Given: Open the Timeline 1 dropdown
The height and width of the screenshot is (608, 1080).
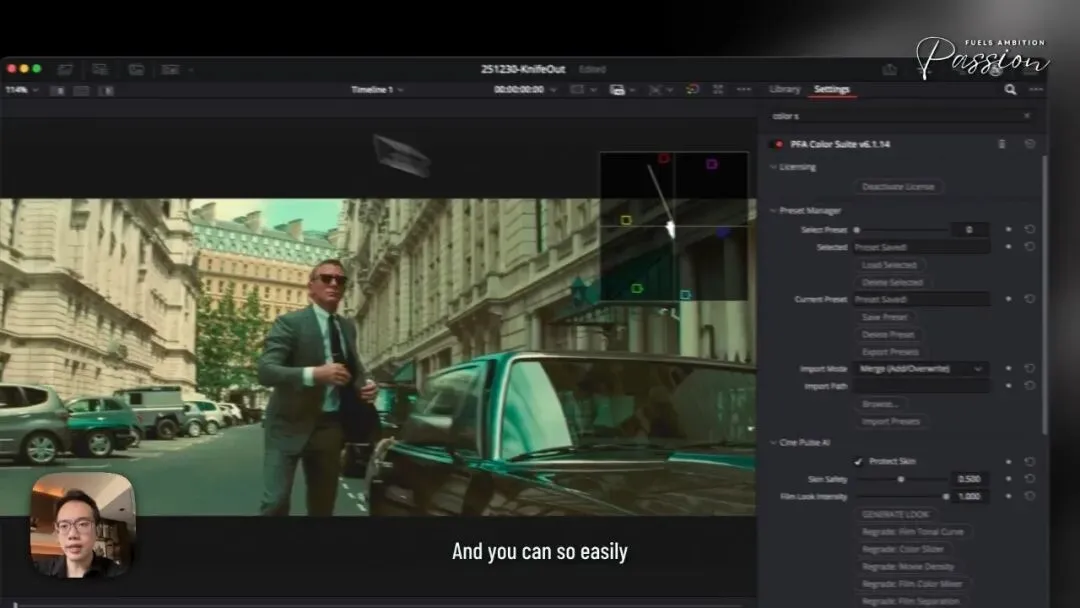Looking at the screenshot, I should (x=377, y=90).
